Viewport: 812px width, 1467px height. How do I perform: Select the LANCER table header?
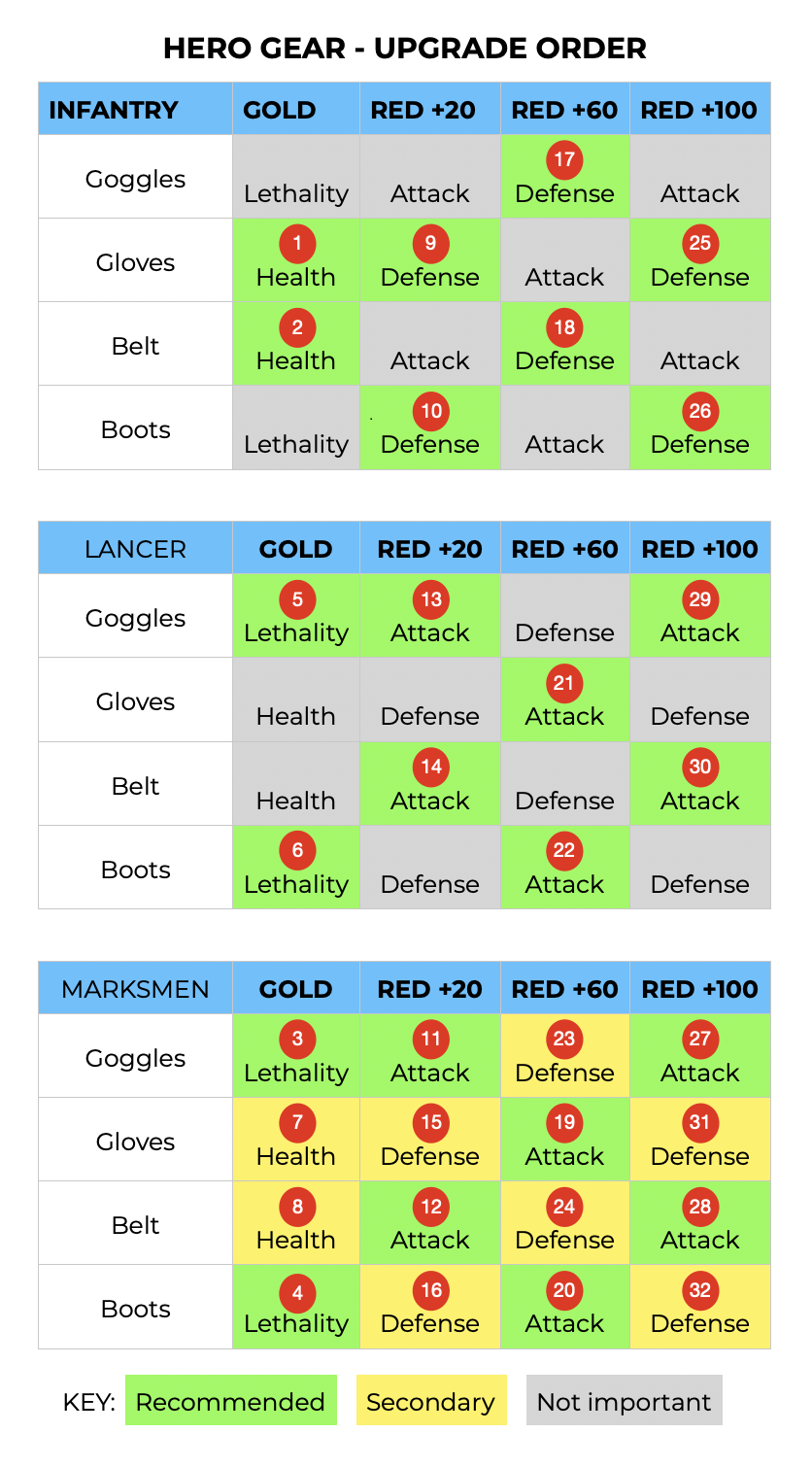(x=135, y=549)
